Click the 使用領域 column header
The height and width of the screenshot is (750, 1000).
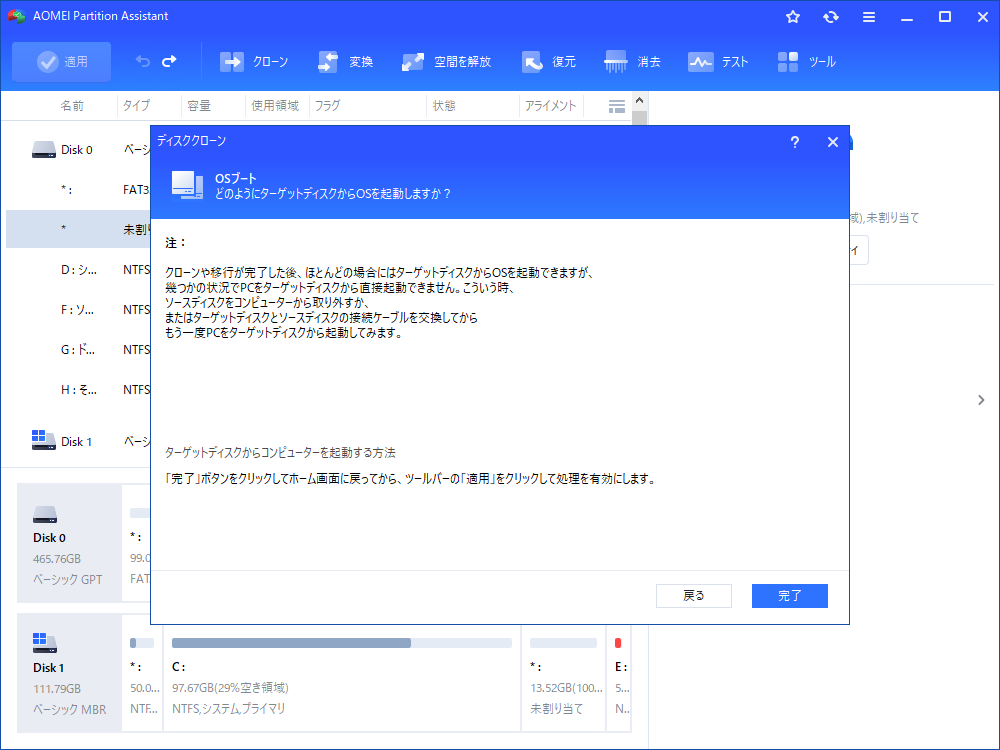click(x=275, y=106)
